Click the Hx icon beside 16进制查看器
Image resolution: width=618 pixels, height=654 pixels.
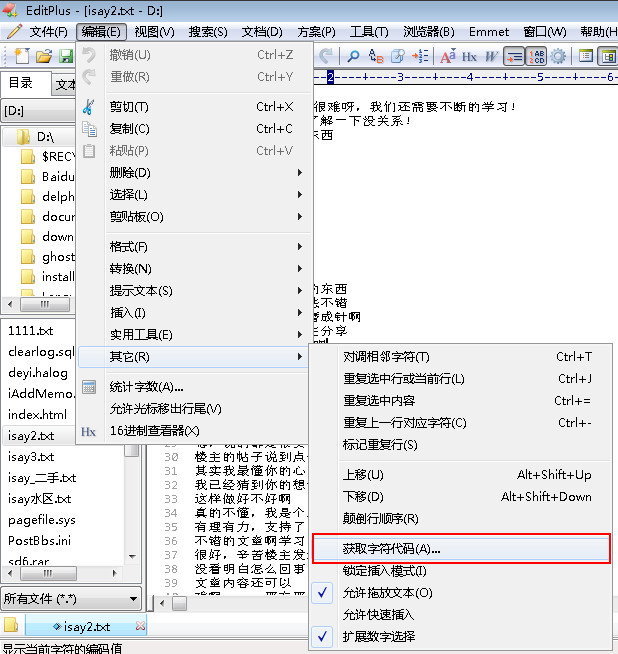(x=88, y=431)
